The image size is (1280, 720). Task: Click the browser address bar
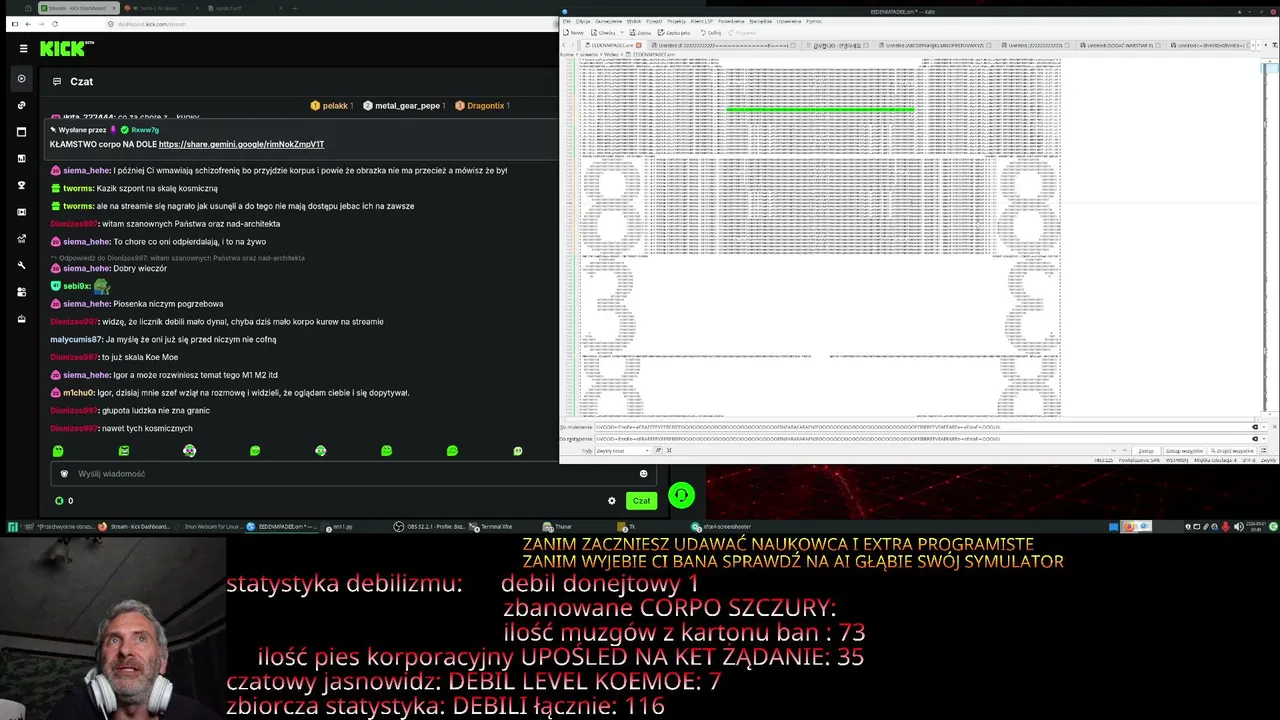[x=330, y=24]
